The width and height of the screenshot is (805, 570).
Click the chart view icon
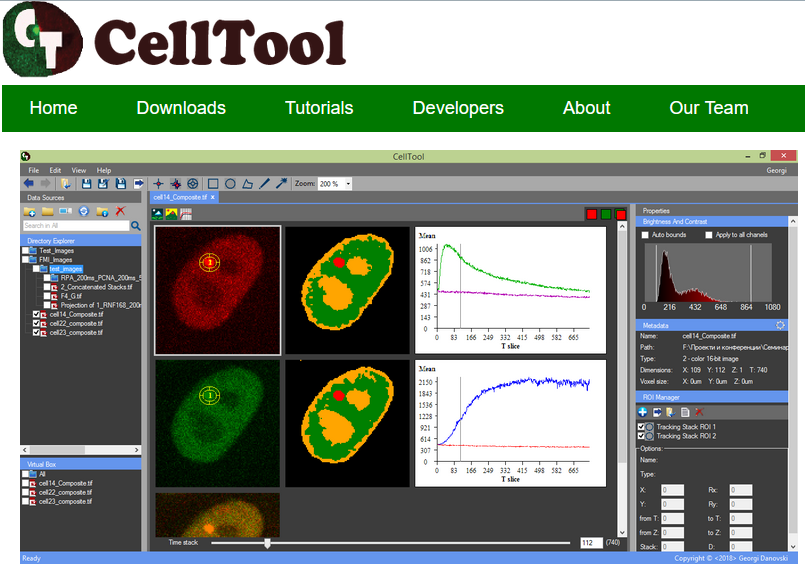[186, 214]
